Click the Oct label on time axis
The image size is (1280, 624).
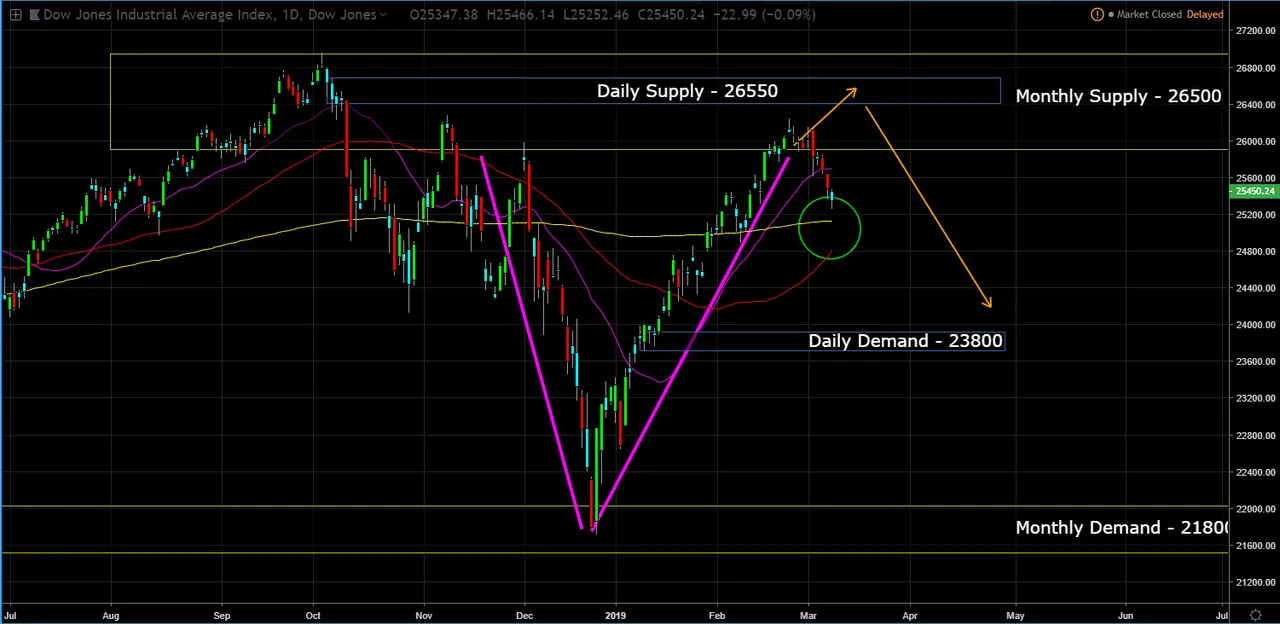coord(313,615)
